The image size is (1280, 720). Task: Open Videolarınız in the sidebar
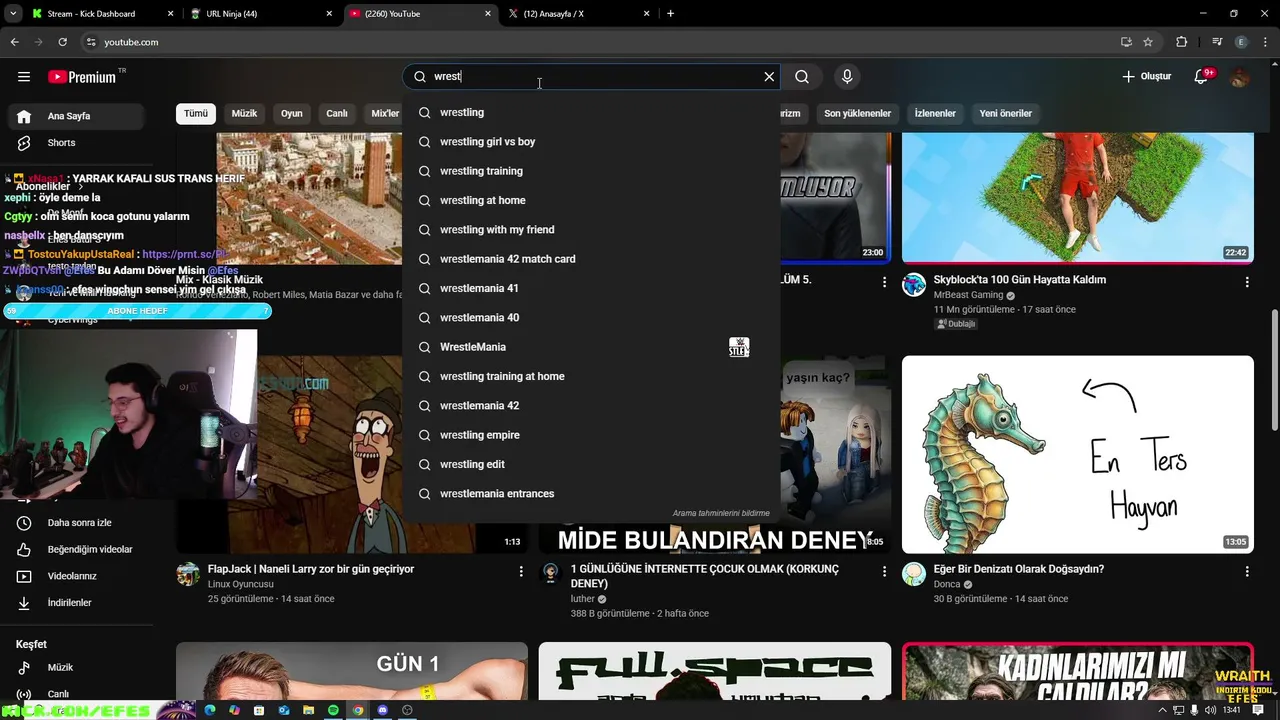[77, 577]
